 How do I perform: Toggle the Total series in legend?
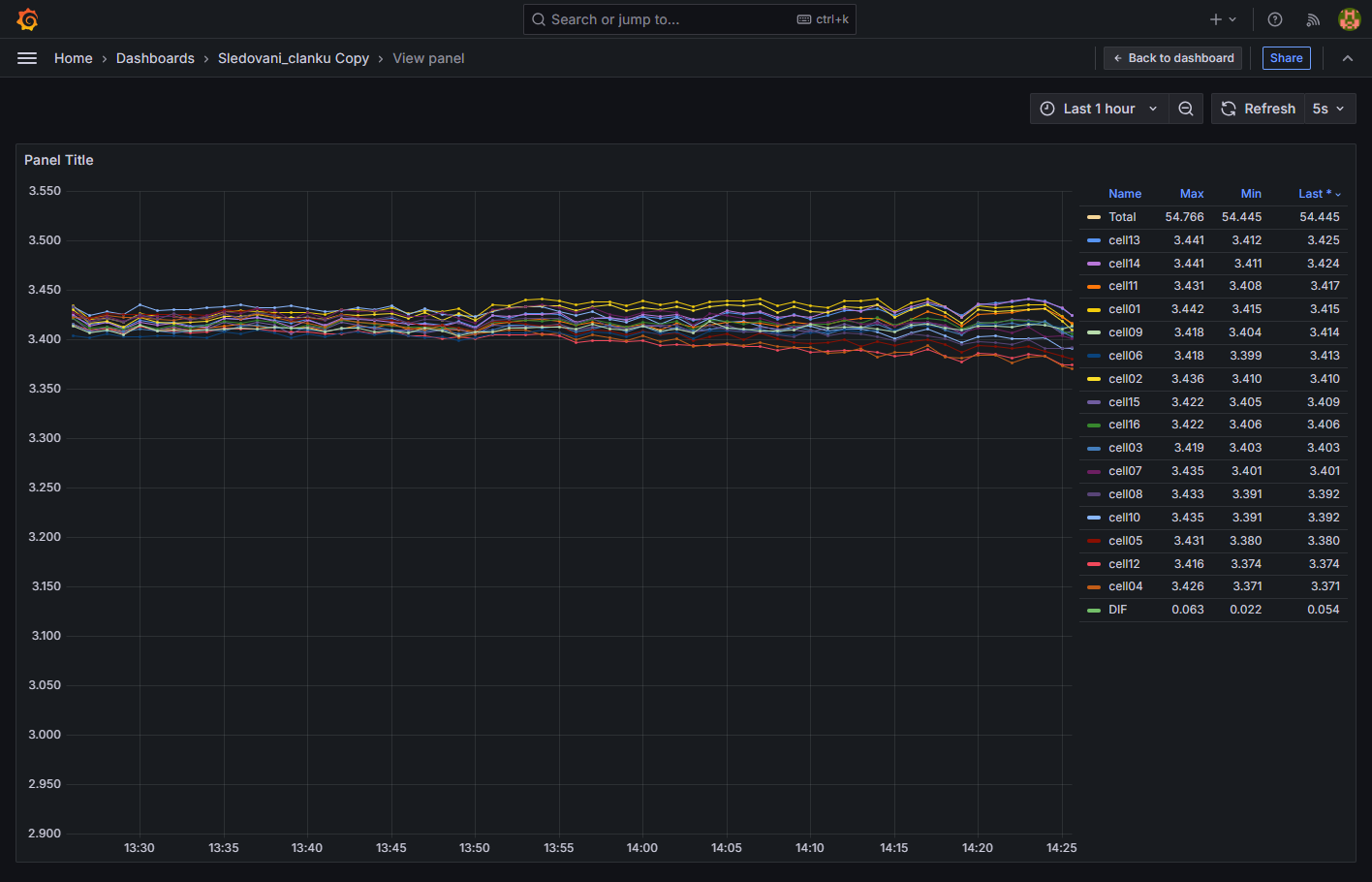click(1122, 217)
